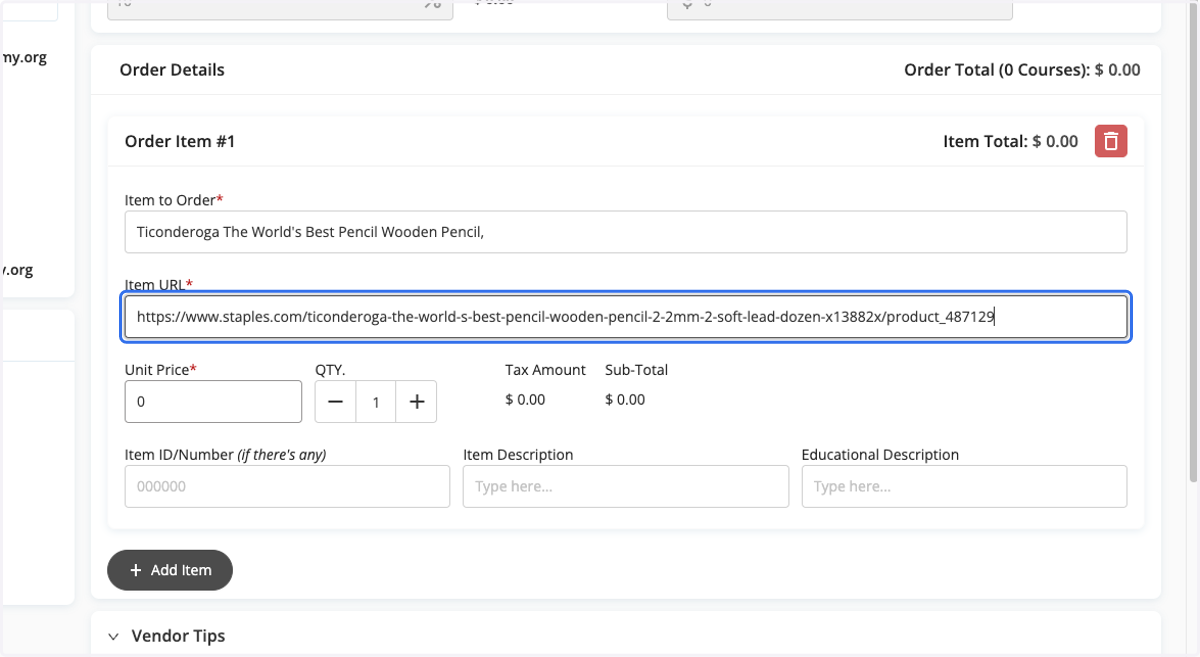Click the Sub-Total label

(636, 370)
